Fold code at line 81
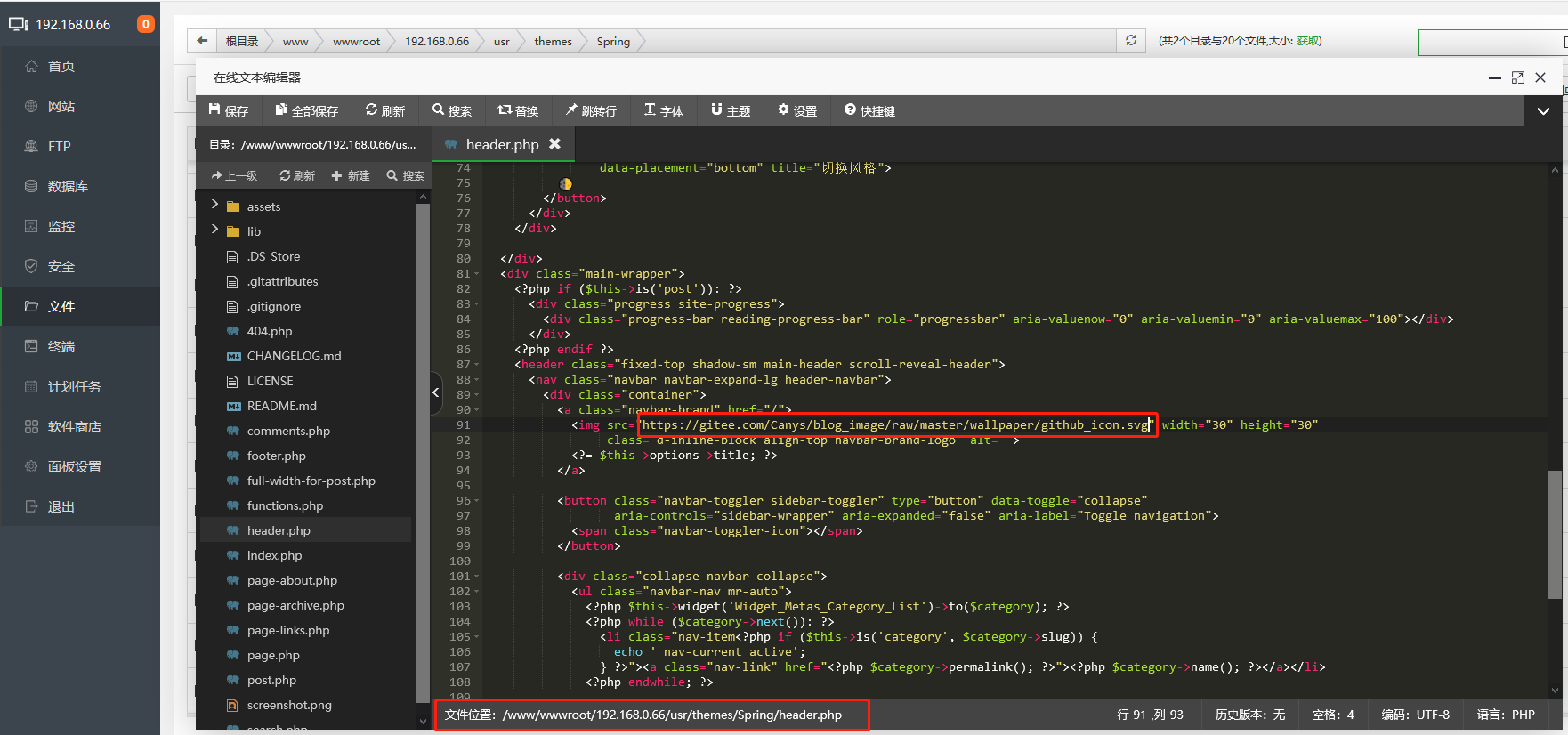 click(x=477, y=274)
